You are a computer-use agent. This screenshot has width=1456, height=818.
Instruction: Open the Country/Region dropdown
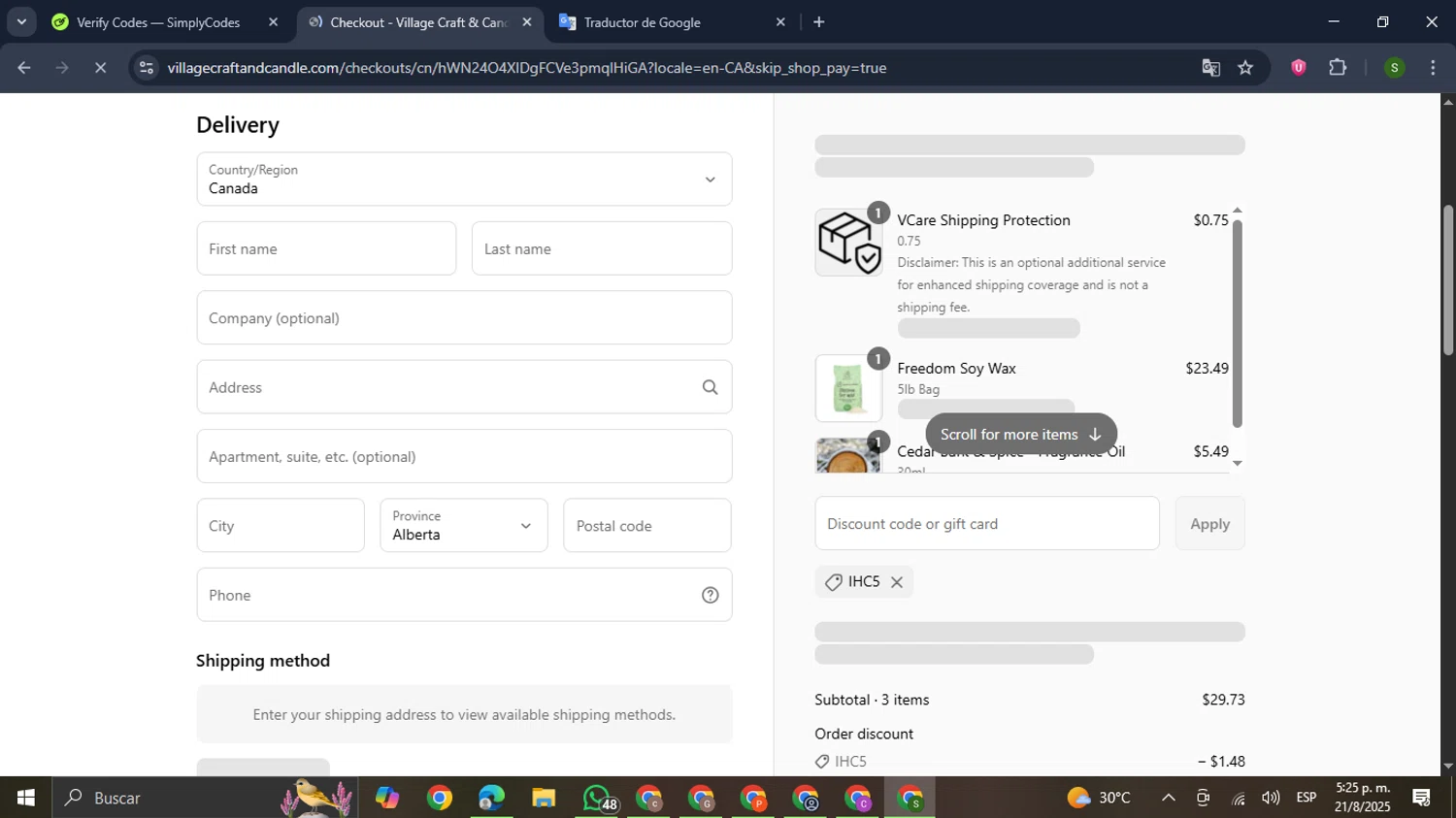464,179
